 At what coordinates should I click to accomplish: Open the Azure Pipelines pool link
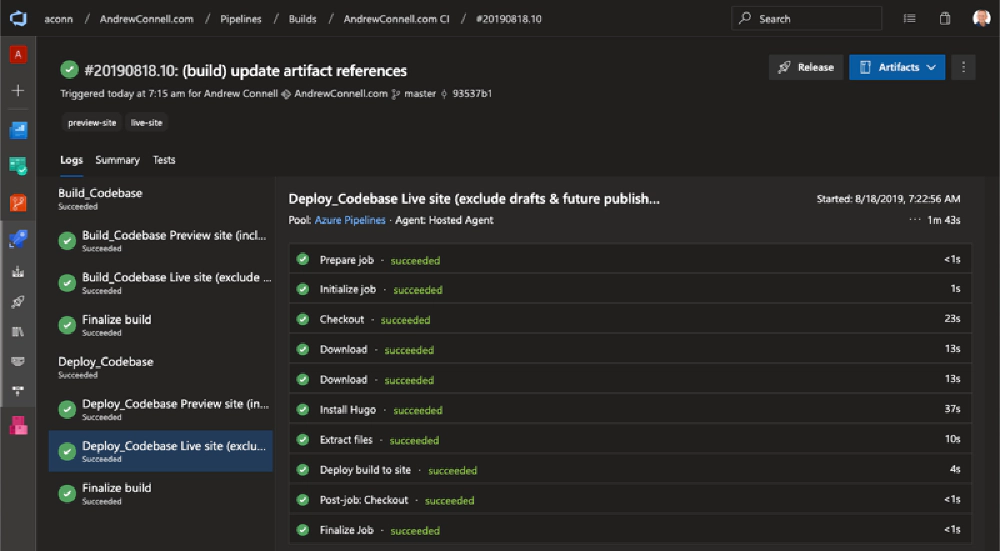point(350,220)
